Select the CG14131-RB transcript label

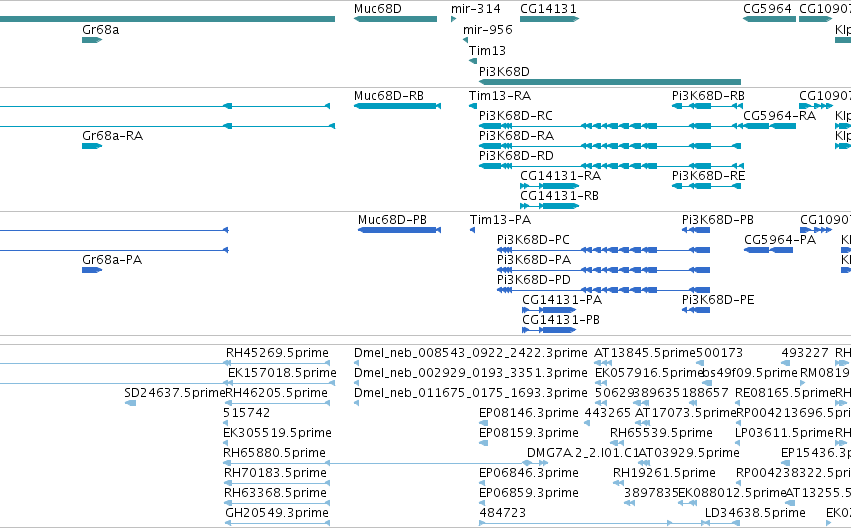tap(559, 196)
